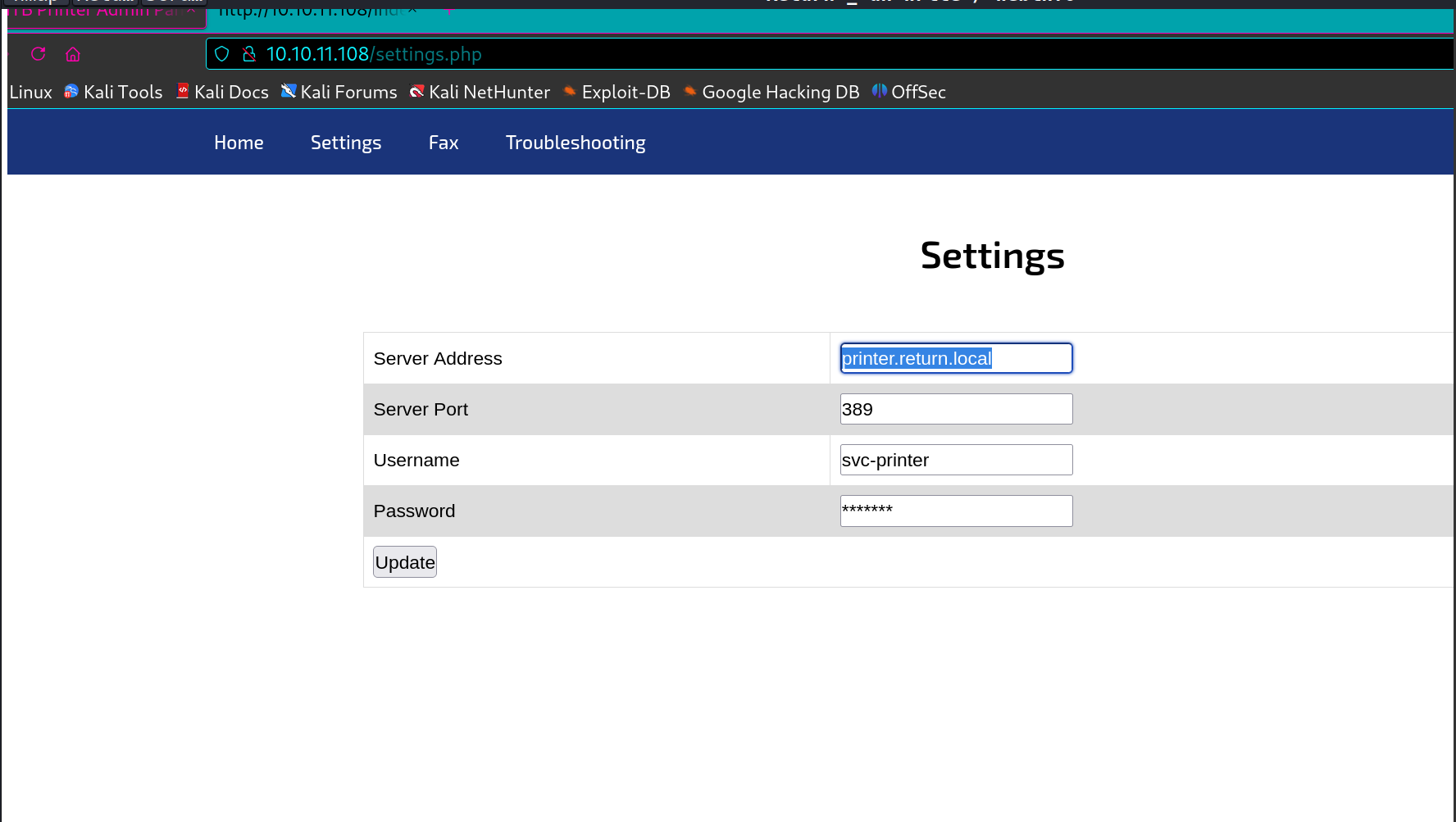Focus the Server Port field
This screenshot has width=1456, height=822.
coord(956,409)
